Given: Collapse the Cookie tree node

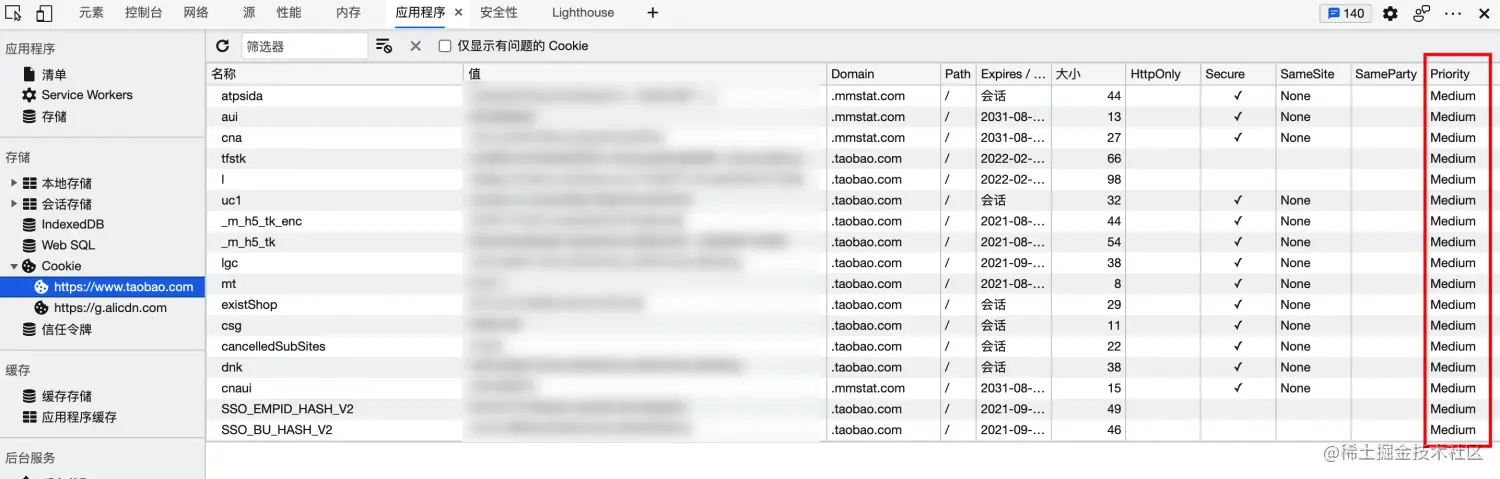Looking at the screenshot, I should tap(13, 266).
